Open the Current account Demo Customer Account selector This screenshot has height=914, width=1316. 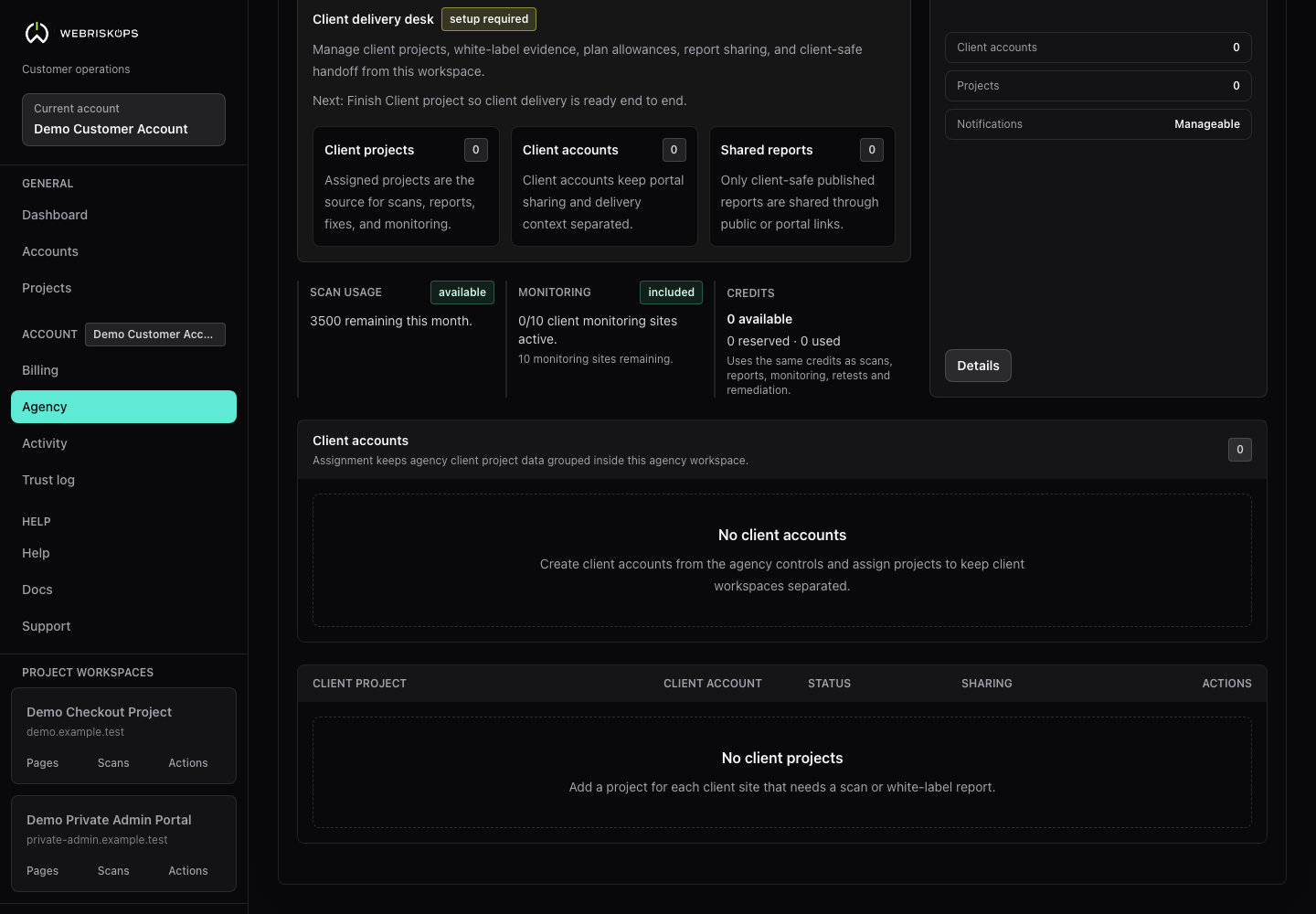pos(123,120)
